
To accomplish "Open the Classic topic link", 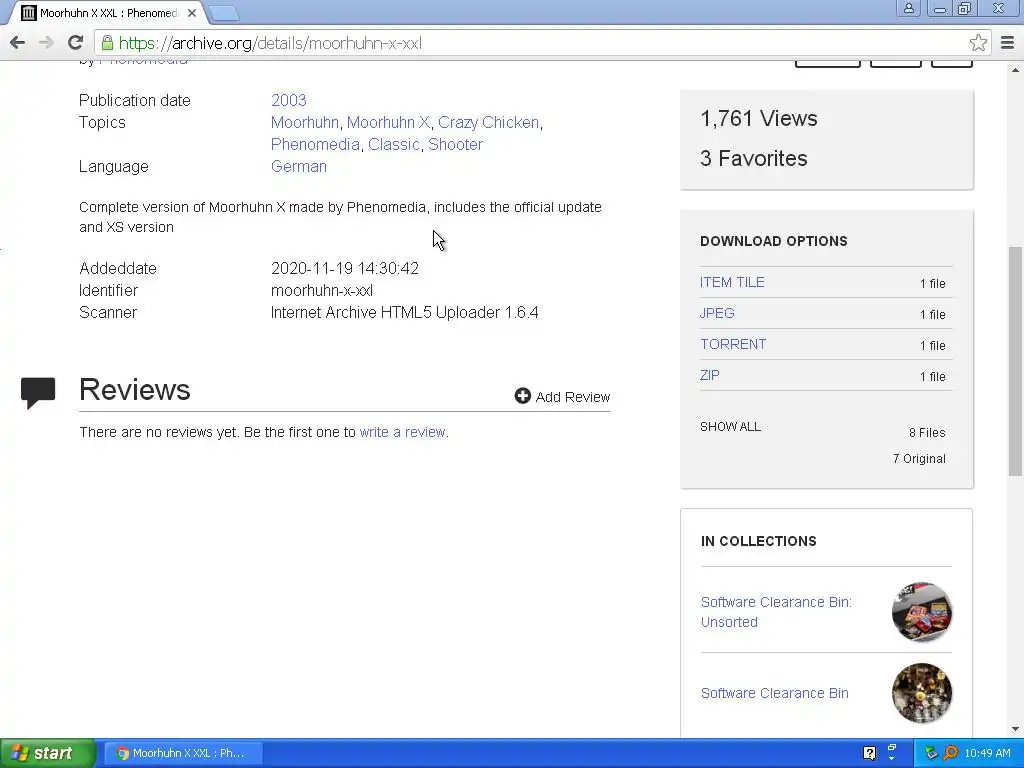I will [x=393, y=144].
